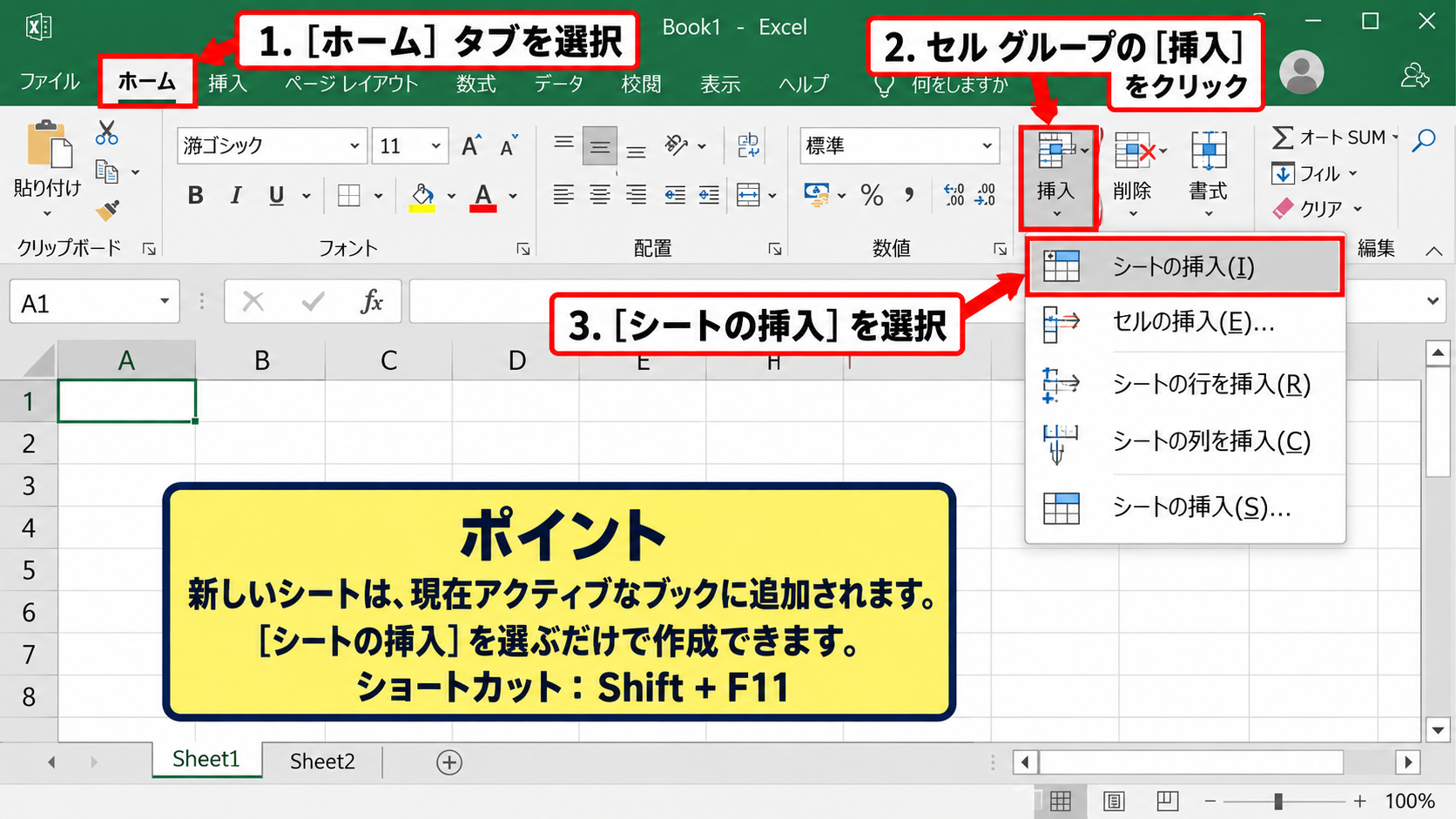Switch to Page Layout view icon

coord(1114,801)
